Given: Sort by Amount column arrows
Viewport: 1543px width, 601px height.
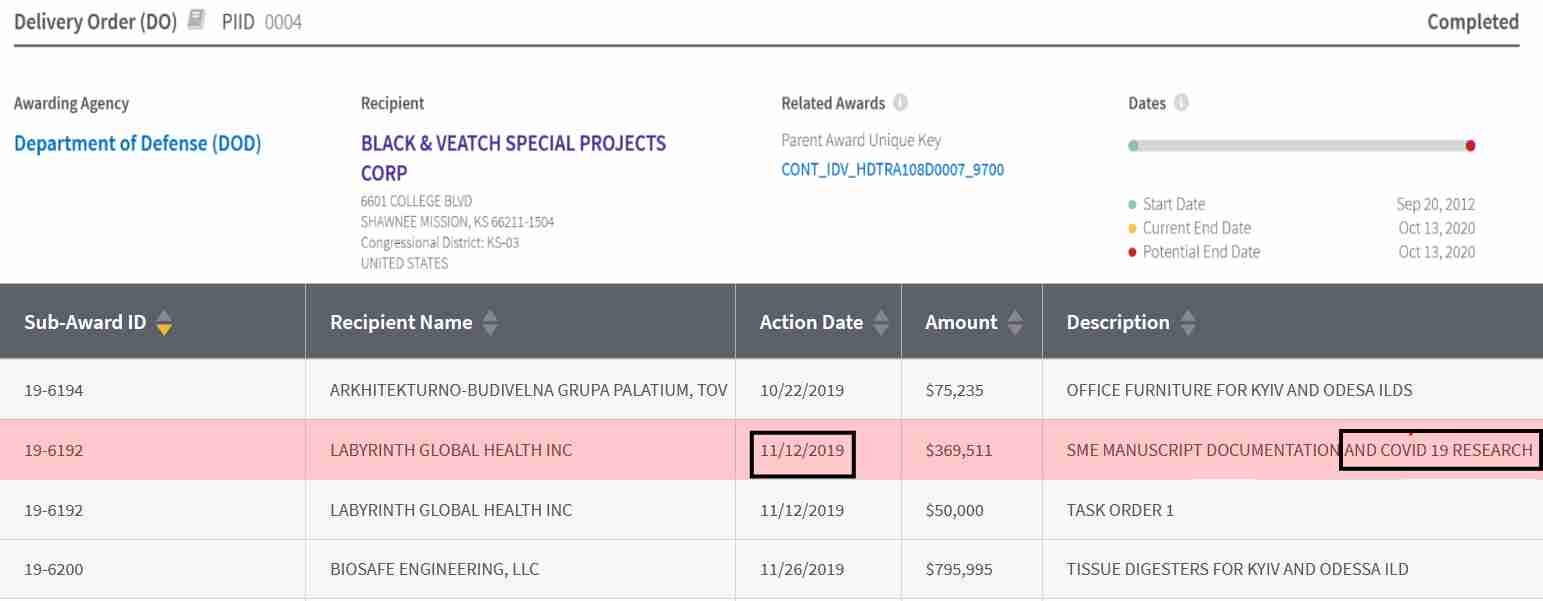Looking at the screenshot, I should point(1015,322).
